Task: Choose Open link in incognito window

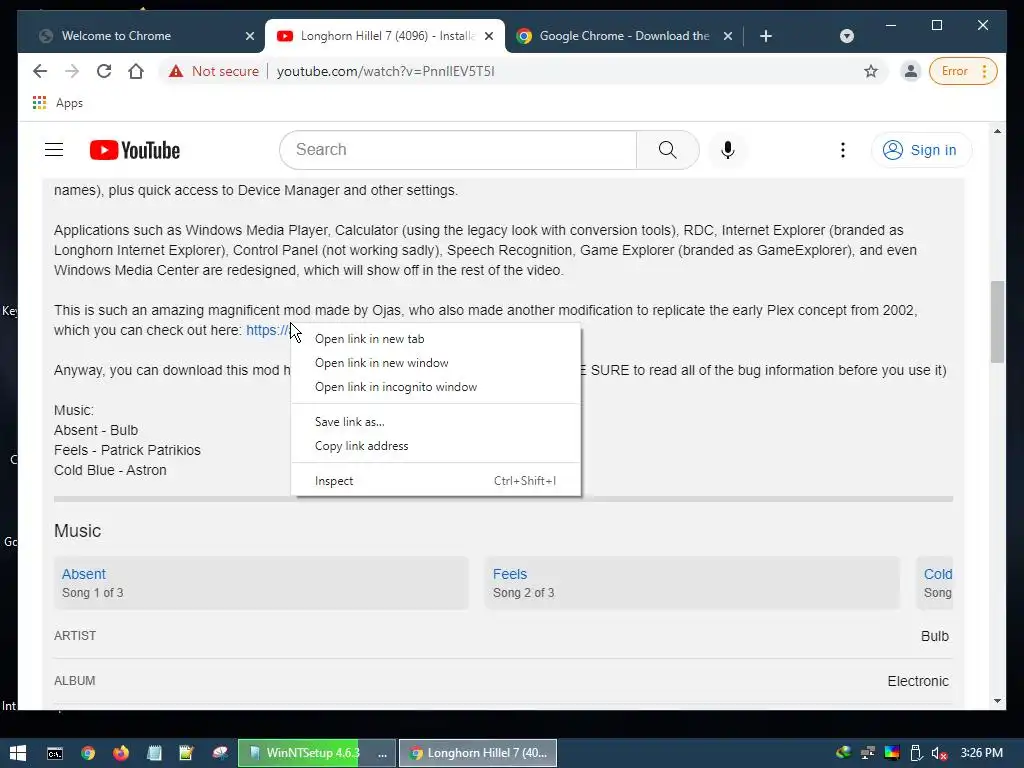Action: pos(436,387)
